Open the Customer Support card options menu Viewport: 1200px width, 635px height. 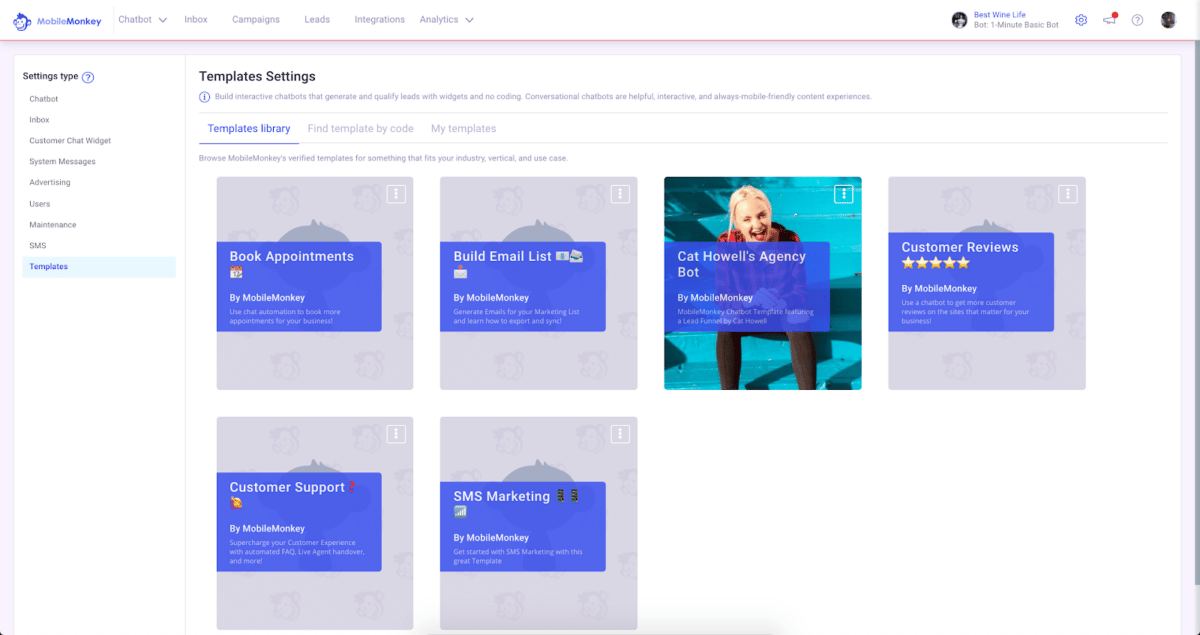point(396,434)
